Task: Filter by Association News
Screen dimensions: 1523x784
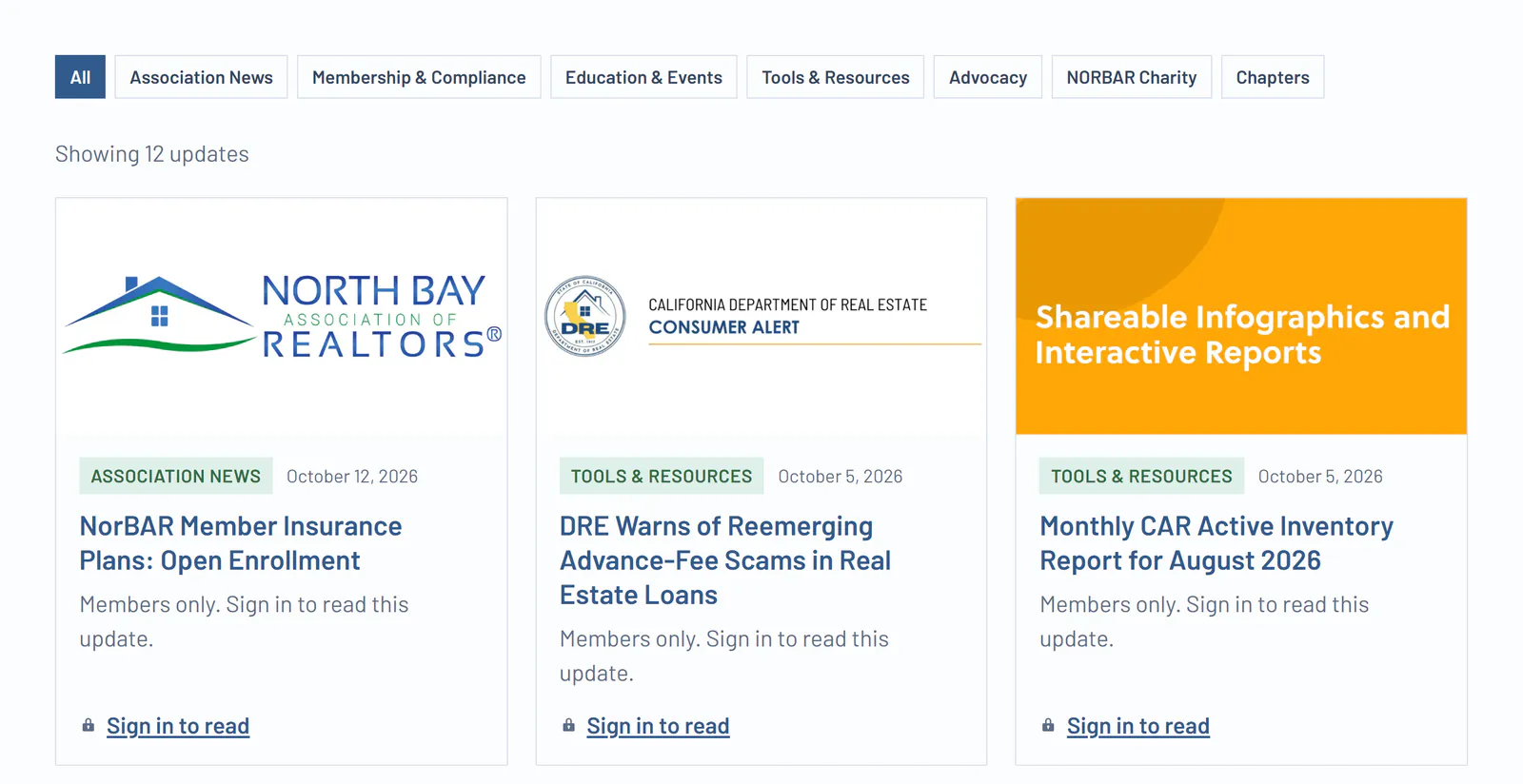Action: (201, 77)
